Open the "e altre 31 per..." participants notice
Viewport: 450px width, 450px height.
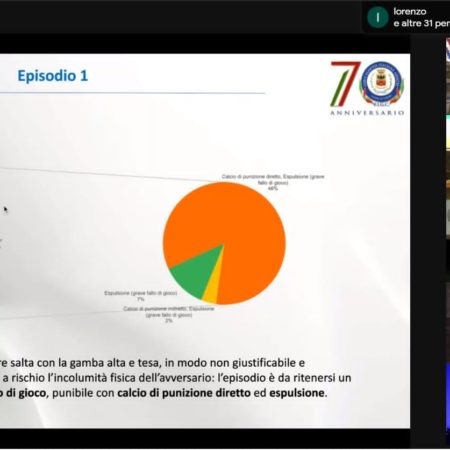(422, 24)
